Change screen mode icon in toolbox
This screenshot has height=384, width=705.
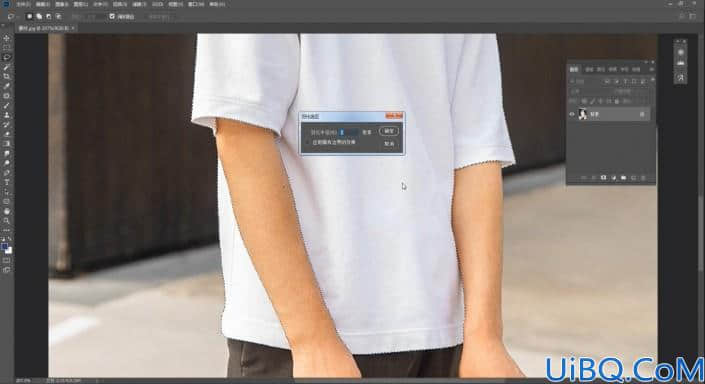point(7,270)
